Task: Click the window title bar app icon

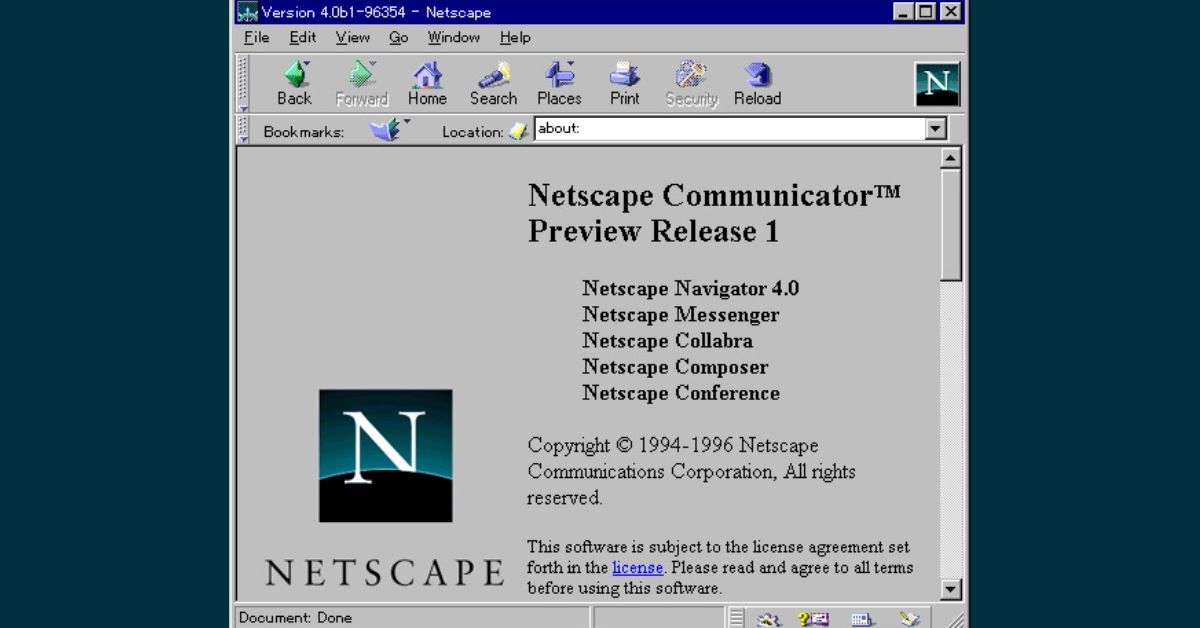Action: click(x=247, y=12)
